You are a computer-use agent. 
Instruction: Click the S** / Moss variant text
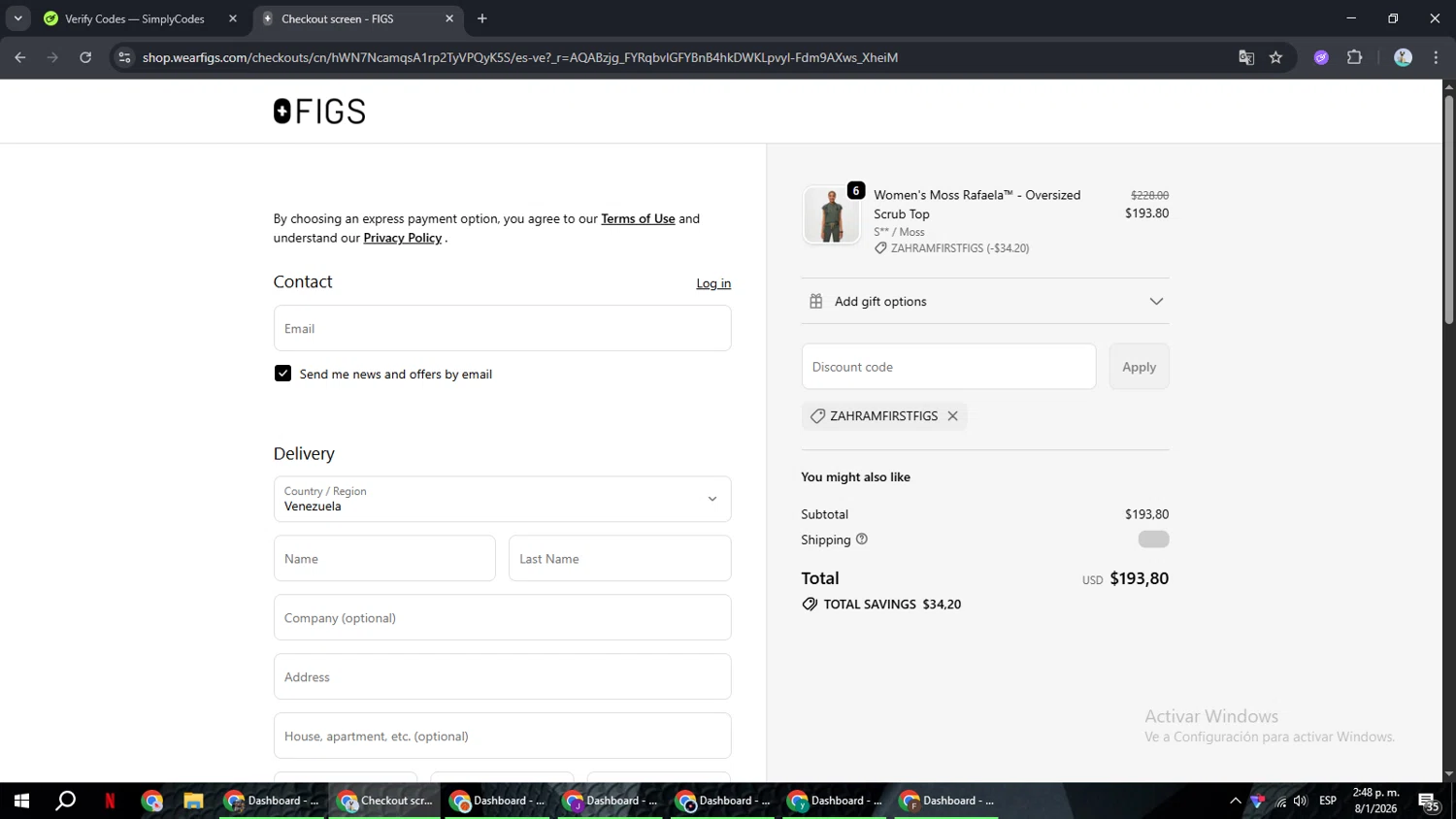pos(899,232)
